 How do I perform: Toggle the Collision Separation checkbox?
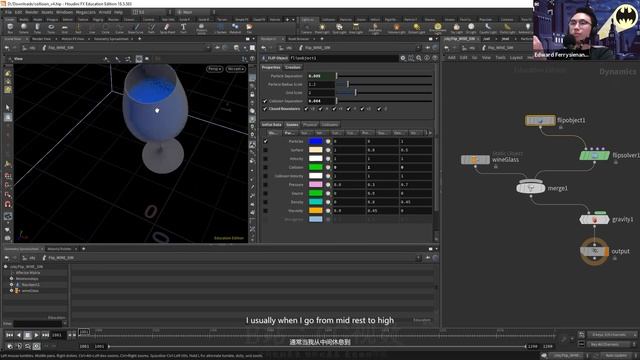pyautogui.click(x=265, y=101)
